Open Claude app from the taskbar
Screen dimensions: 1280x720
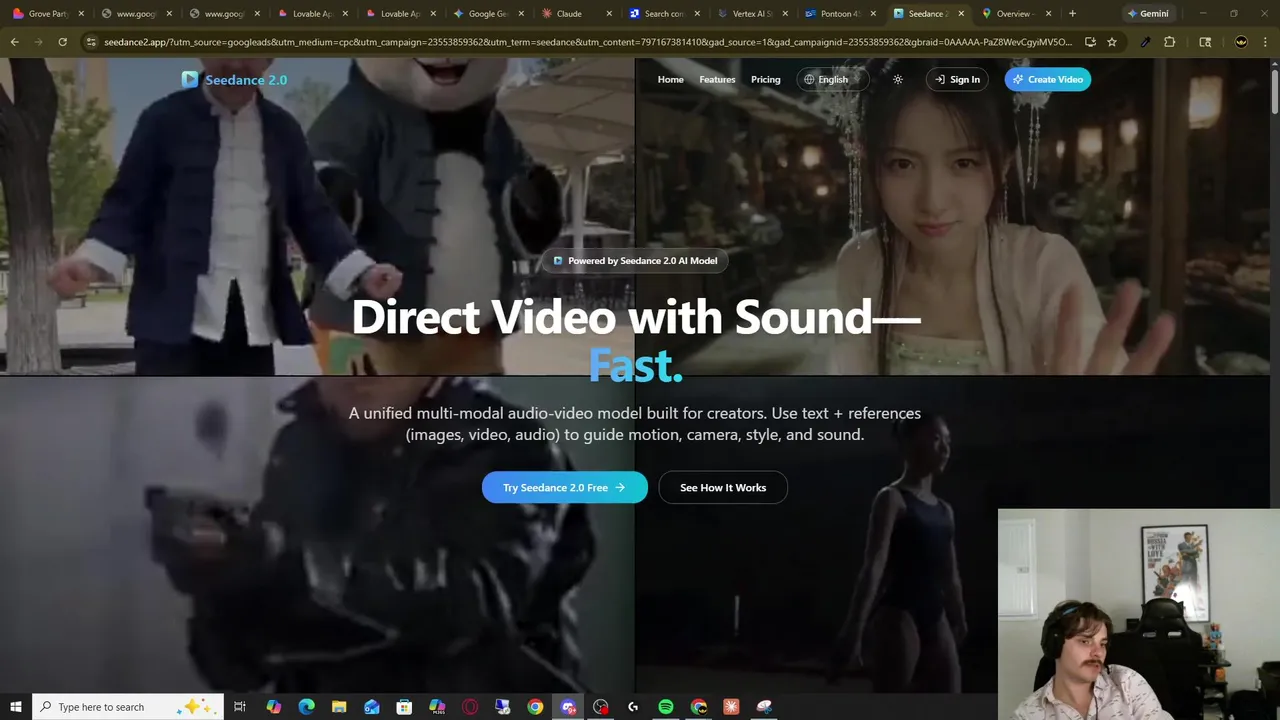tap(731, 707)
